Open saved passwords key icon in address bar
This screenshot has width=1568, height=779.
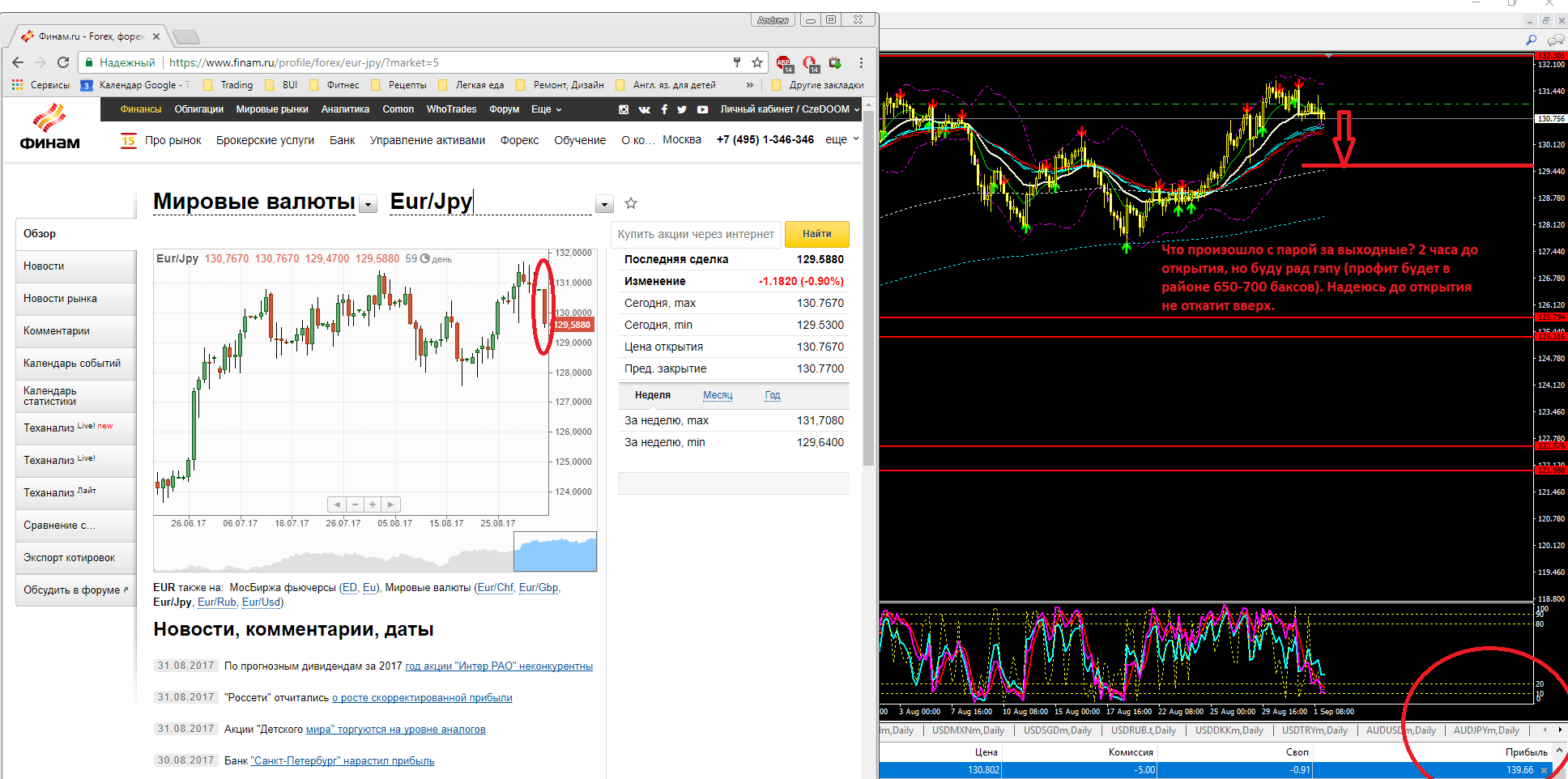[x=736, y=62]
